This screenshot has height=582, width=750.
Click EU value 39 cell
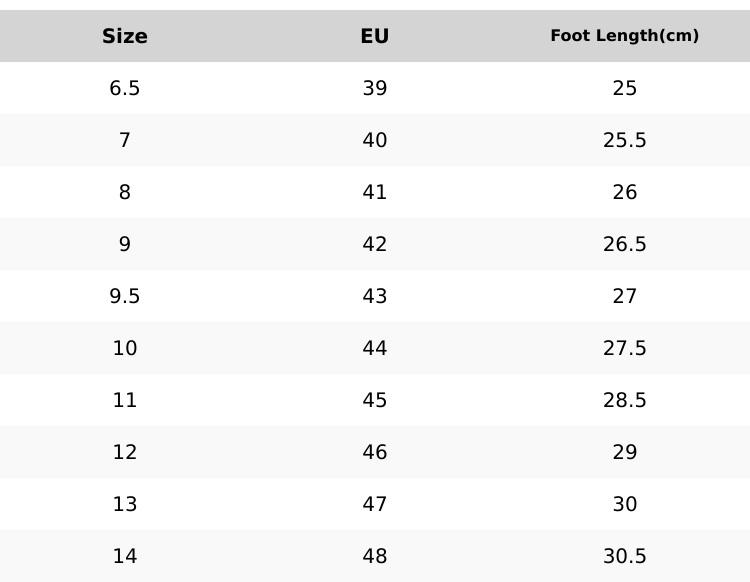[375, 88]
